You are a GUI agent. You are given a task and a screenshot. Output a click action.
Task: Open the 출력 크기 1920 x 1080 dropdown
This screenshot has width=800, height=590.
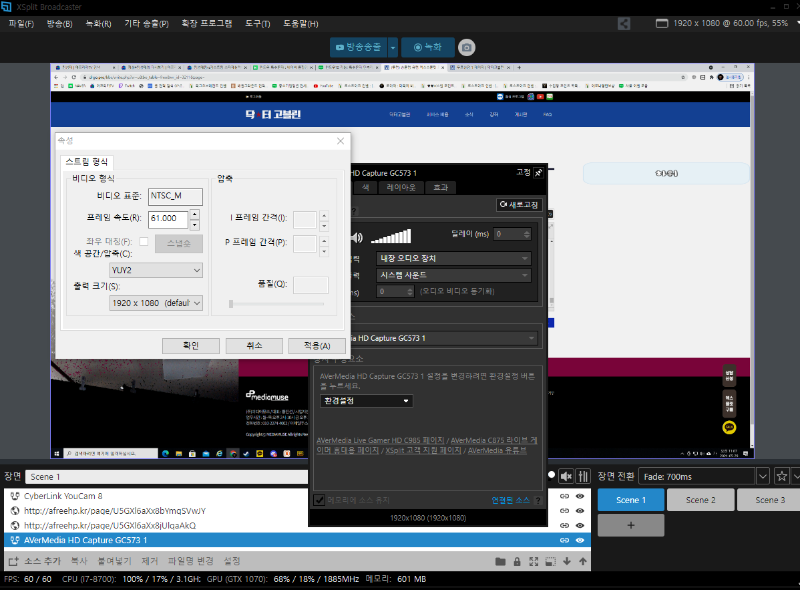click(x=156, y=303)
